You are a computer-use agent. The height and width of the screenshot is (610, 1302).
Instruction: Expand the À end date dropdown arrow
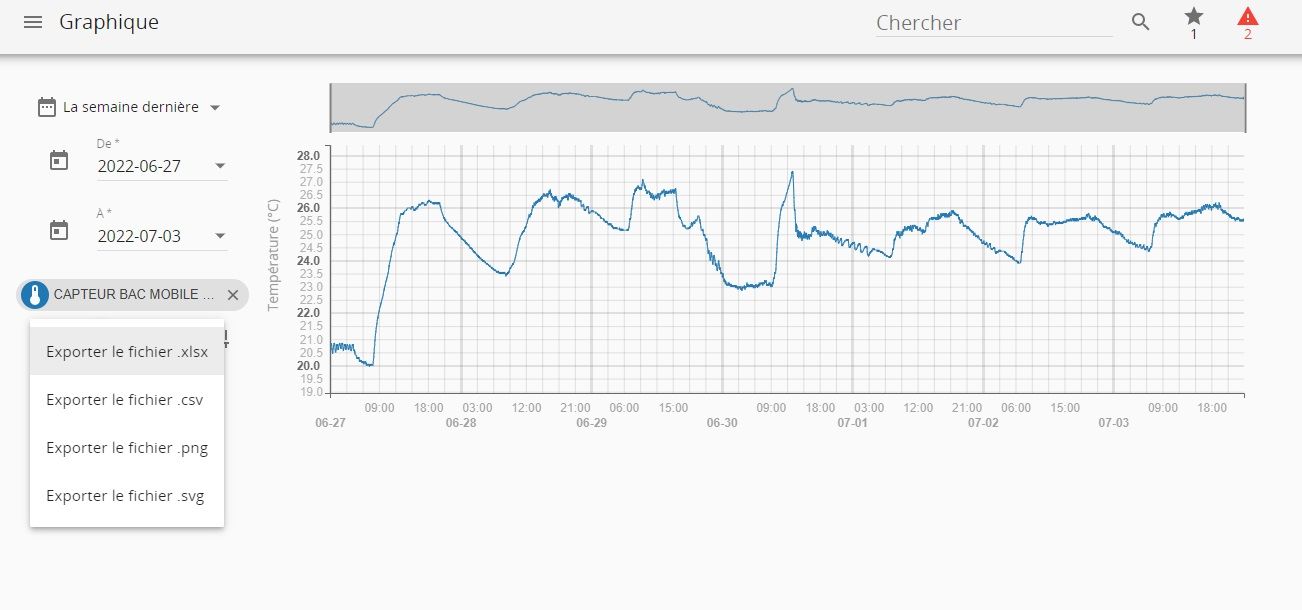220,236
